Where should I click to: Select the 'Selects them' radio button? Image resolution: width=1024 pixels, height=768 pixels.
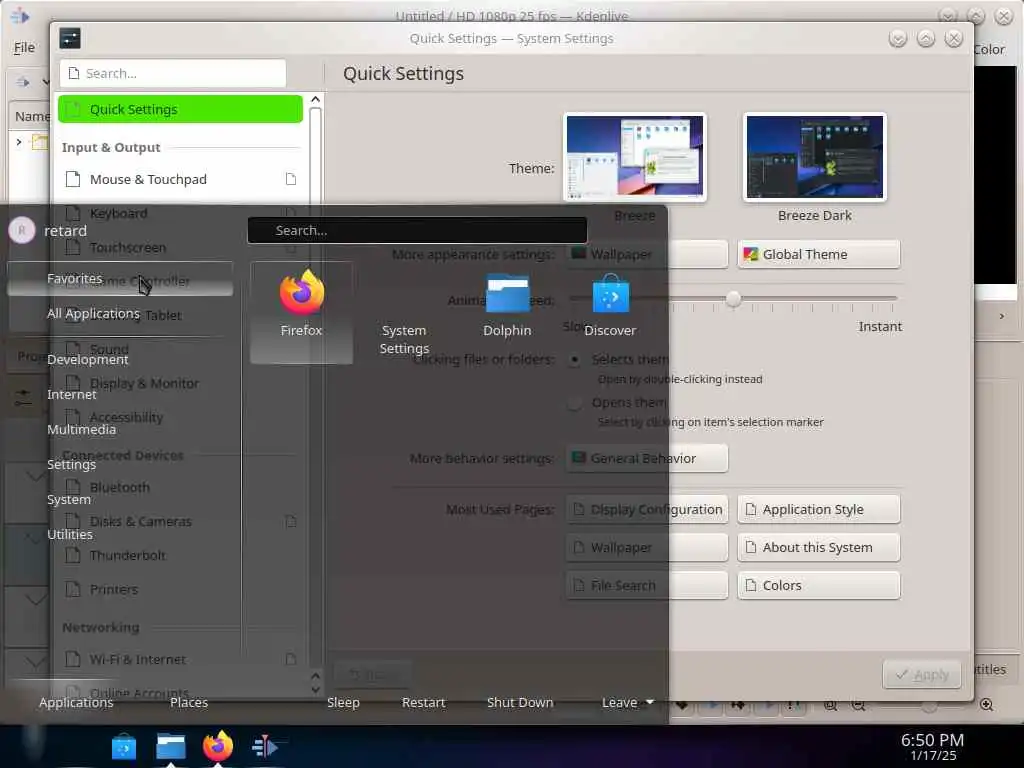pos(575,360)
